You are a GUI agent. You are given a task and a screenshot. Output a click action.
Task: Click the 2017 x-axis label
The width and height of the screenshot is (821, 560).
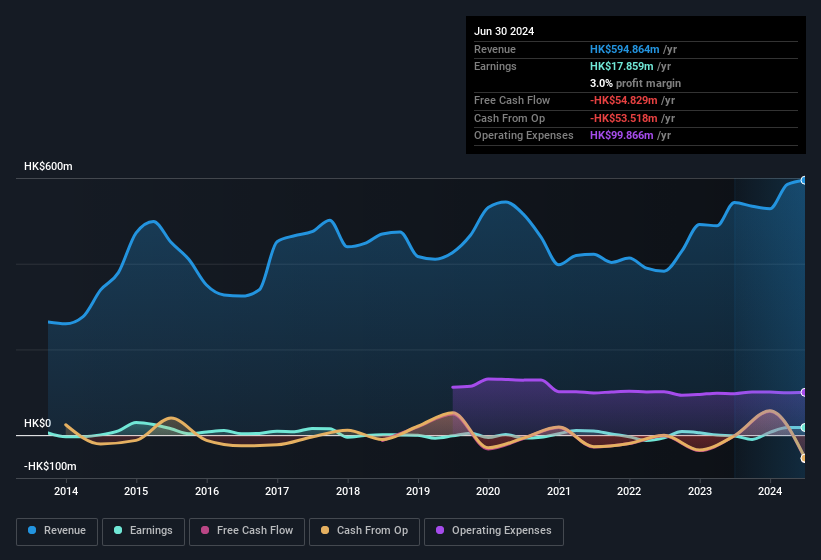click(277, 491)
